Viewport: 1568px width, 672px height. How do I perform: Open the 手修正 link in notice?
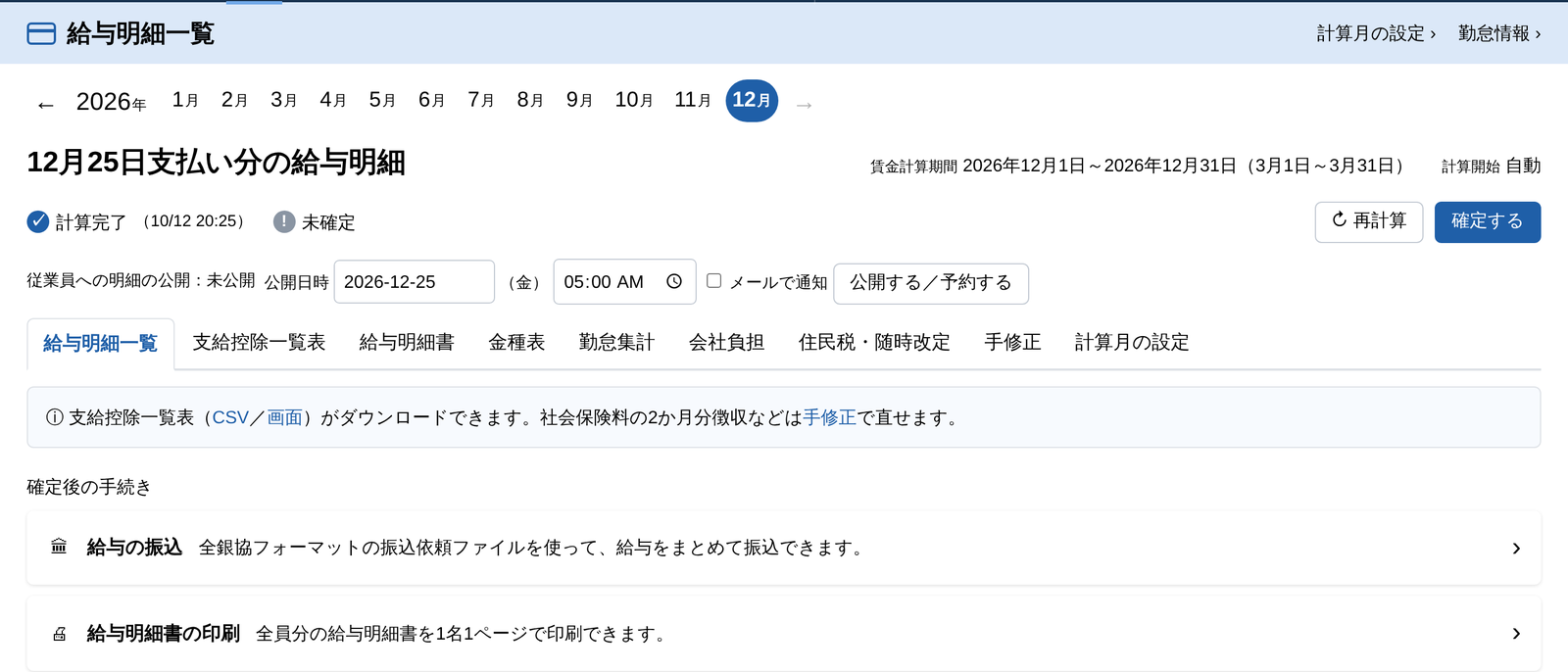pos(830,417)
